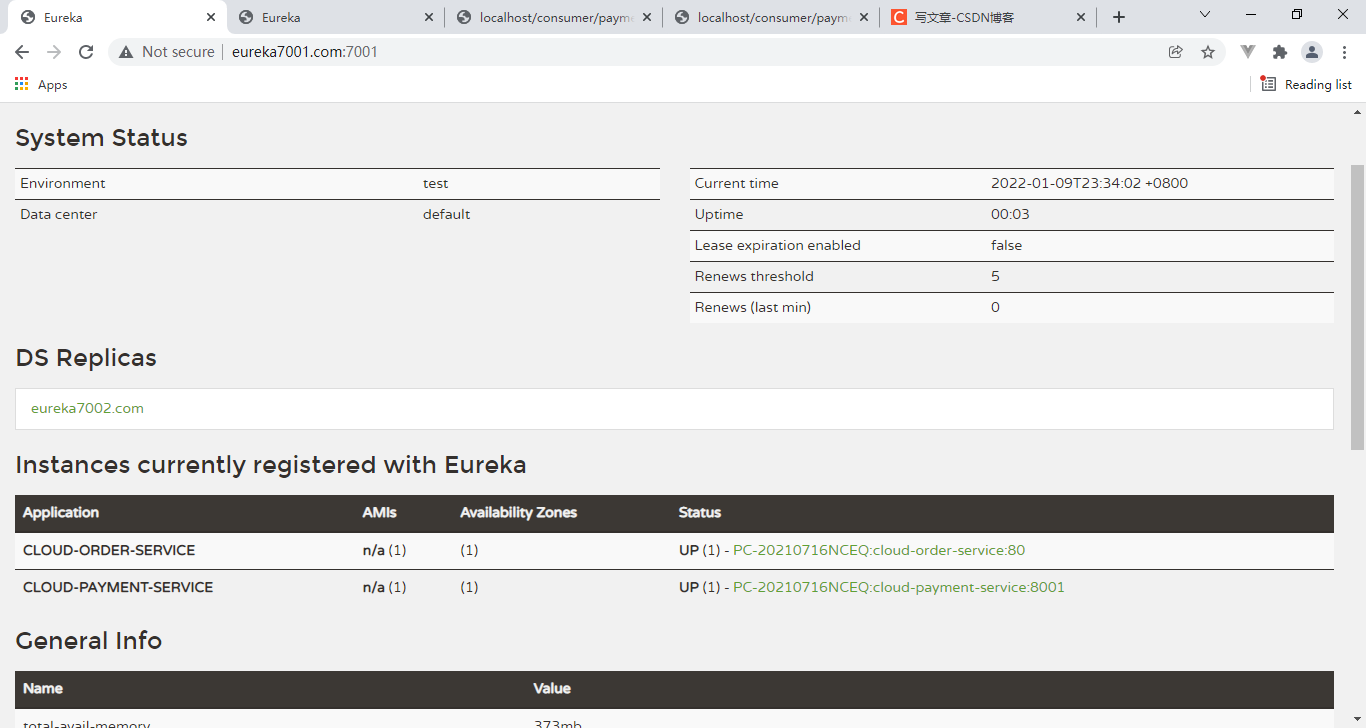
Task: Open the Reading list
Action: [1306, 85]
